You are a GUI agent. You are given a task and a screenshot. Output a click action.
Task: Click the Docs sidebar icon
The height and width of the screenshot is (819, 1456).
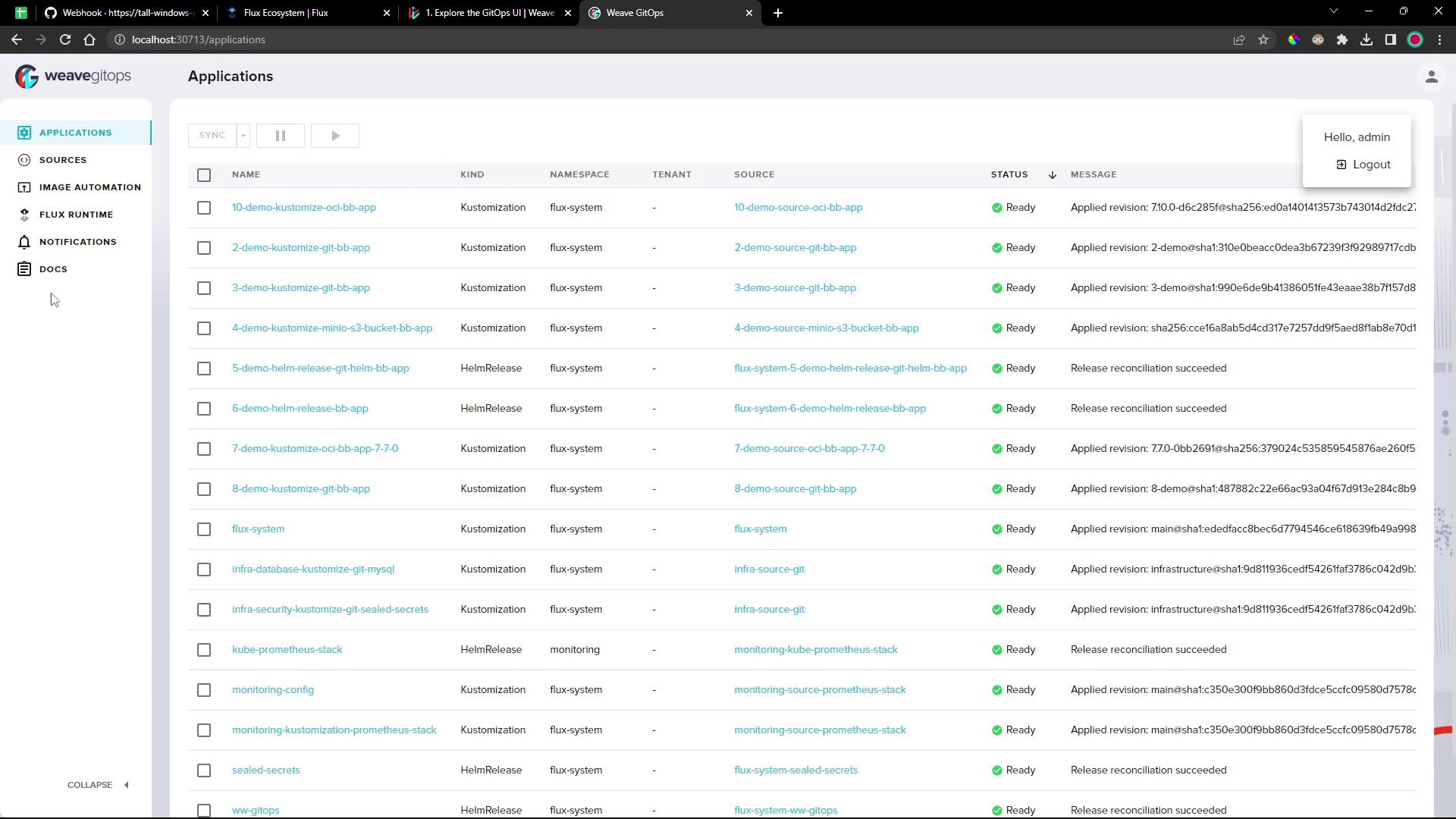click(x=24, y=269)
